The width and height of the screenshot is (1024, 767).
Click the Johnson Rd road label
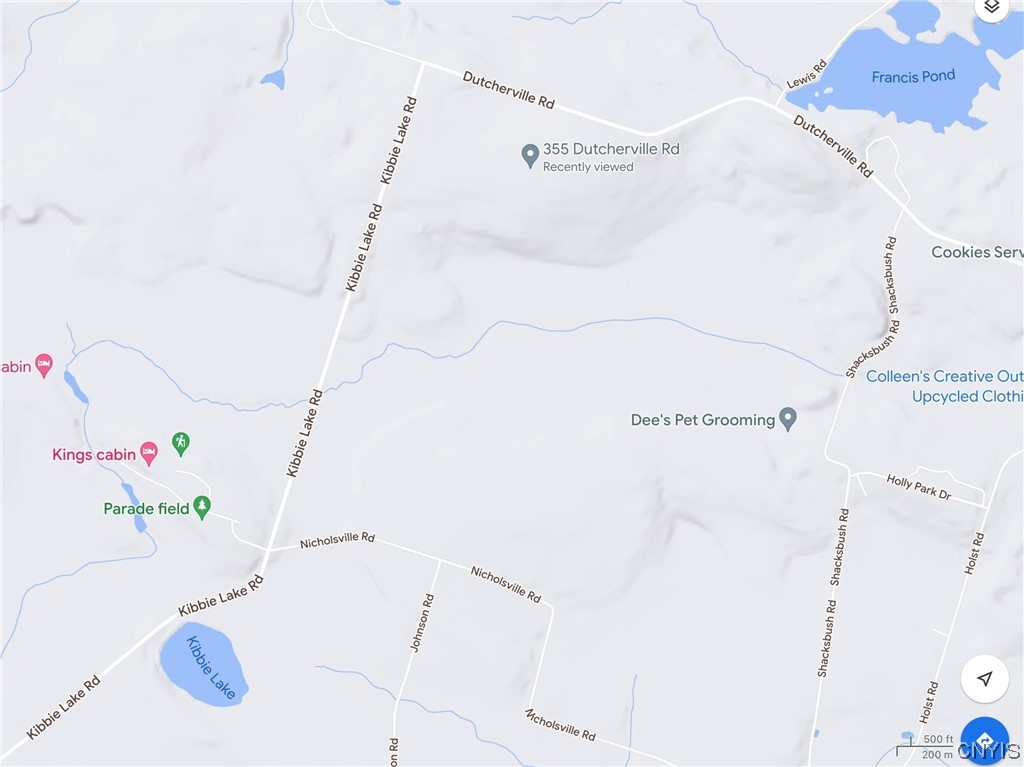[422, 623]
